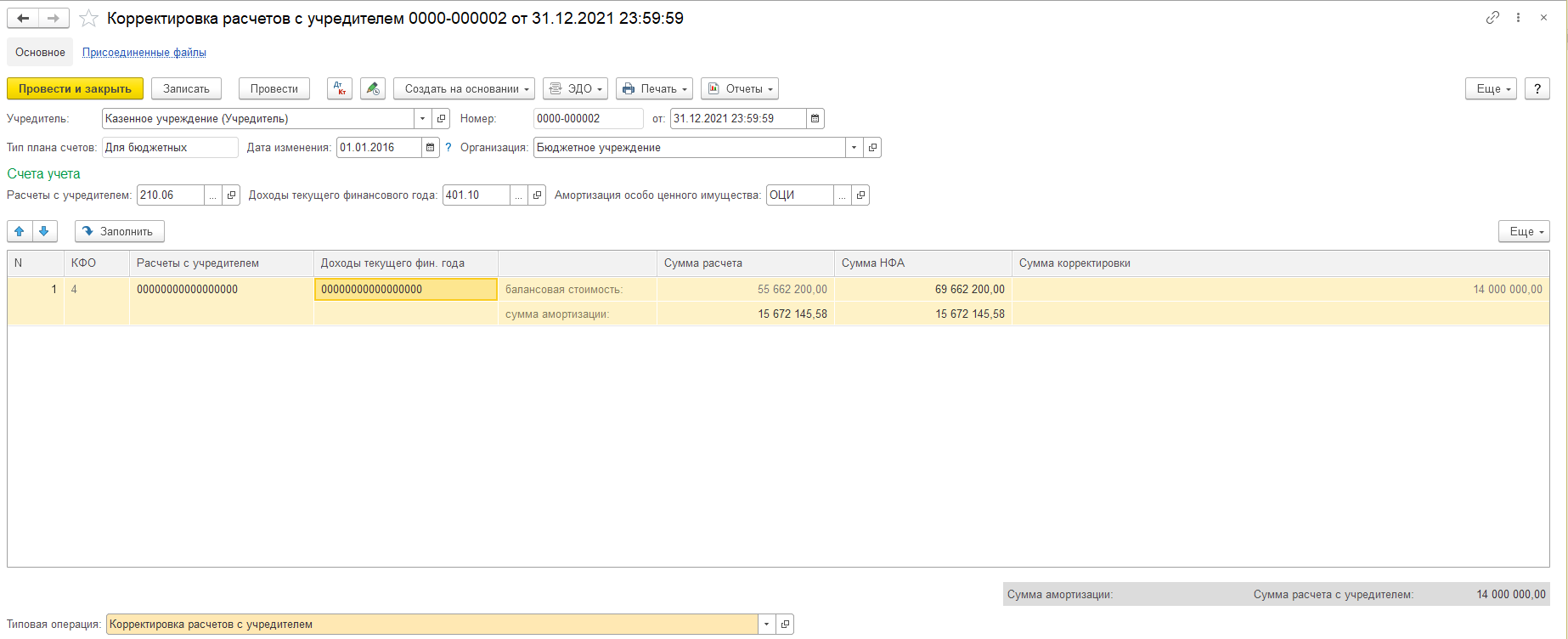The width and height of the screenshot is (1568, 639).
Task: Open the Отчеты dropdown menu
Action: [739, 88]
